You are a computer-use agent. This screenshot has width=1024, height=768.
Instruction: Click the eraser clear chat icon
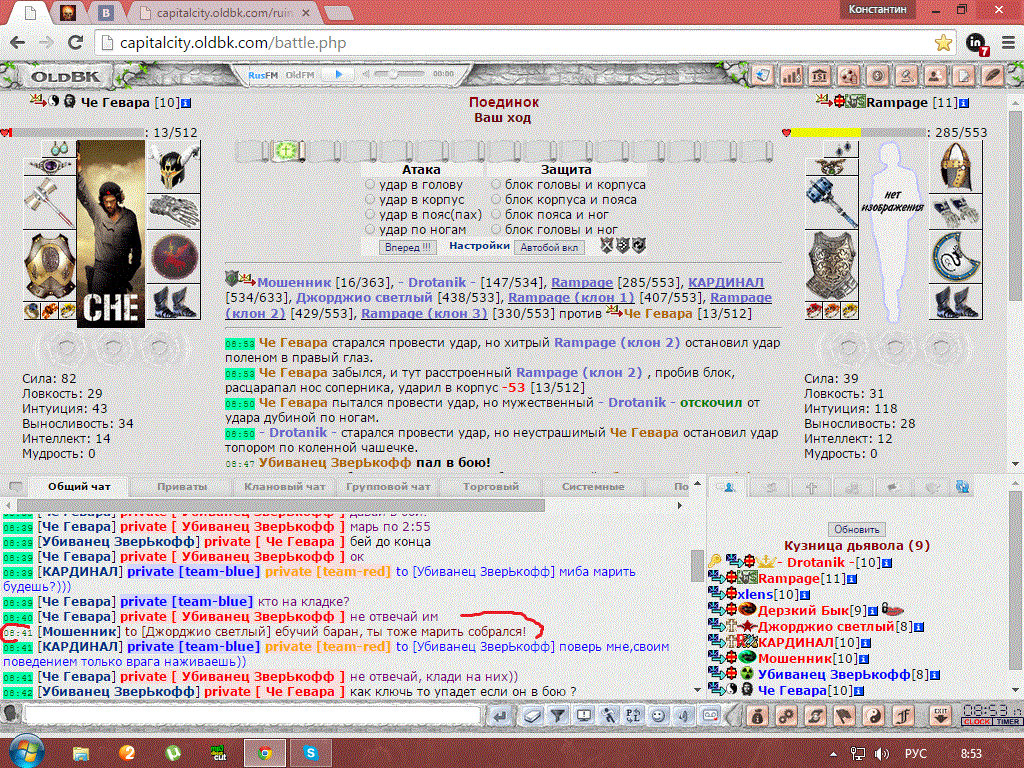pos(532,716)
